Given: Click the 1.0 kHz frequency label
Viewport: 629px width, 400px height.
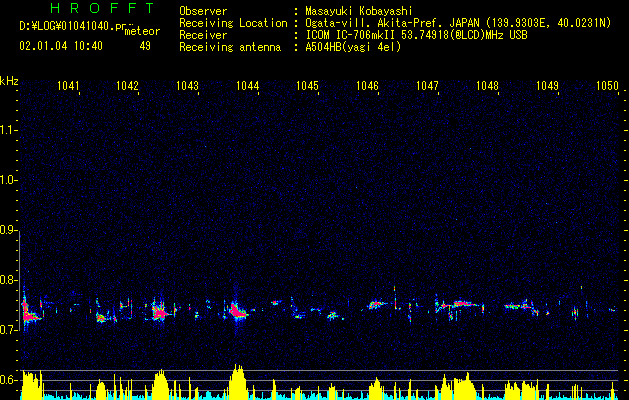Looking at the screenshot, I should (9, 180).
